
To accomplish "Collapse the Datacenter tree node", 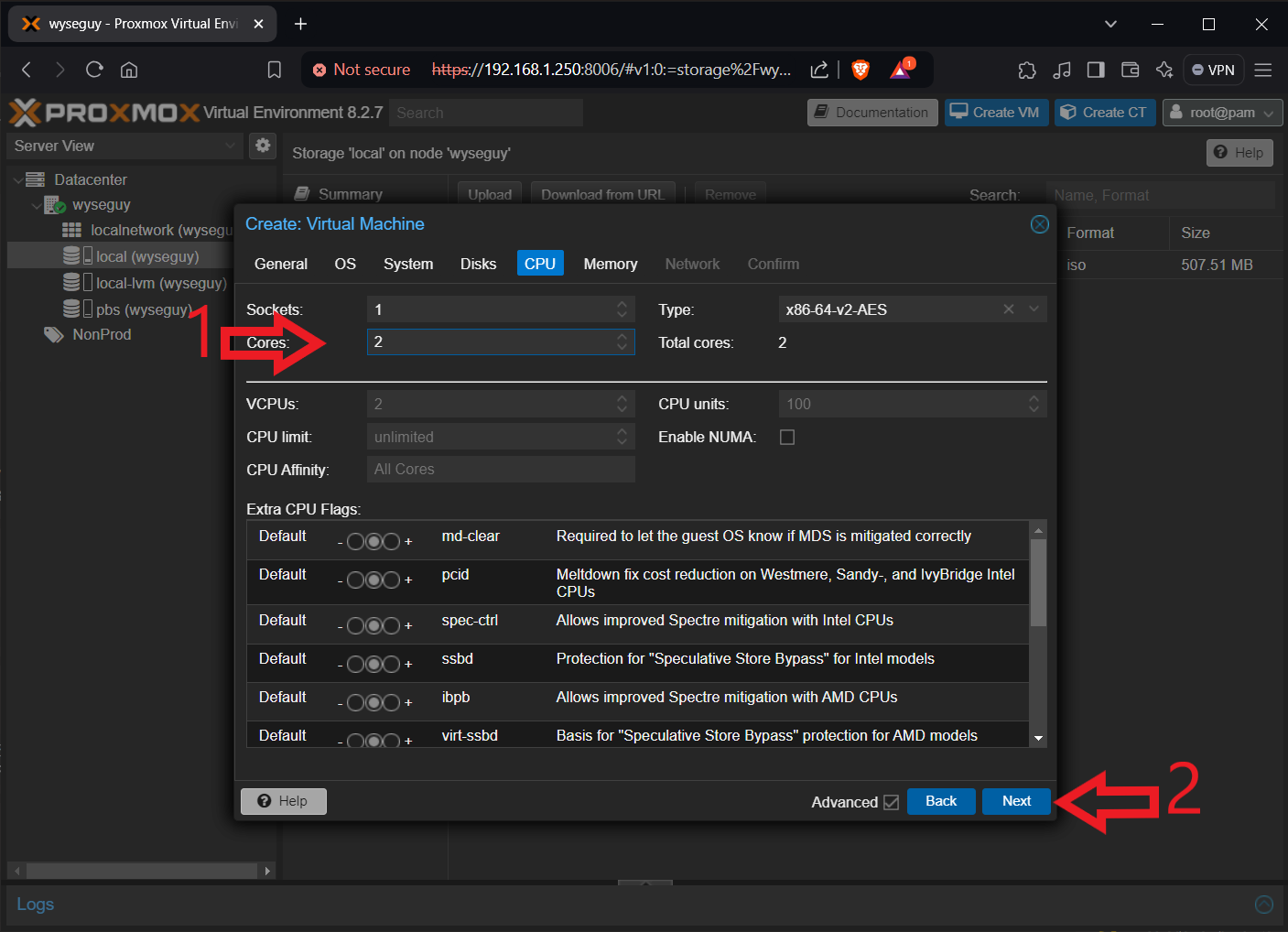I will [17, 179].
